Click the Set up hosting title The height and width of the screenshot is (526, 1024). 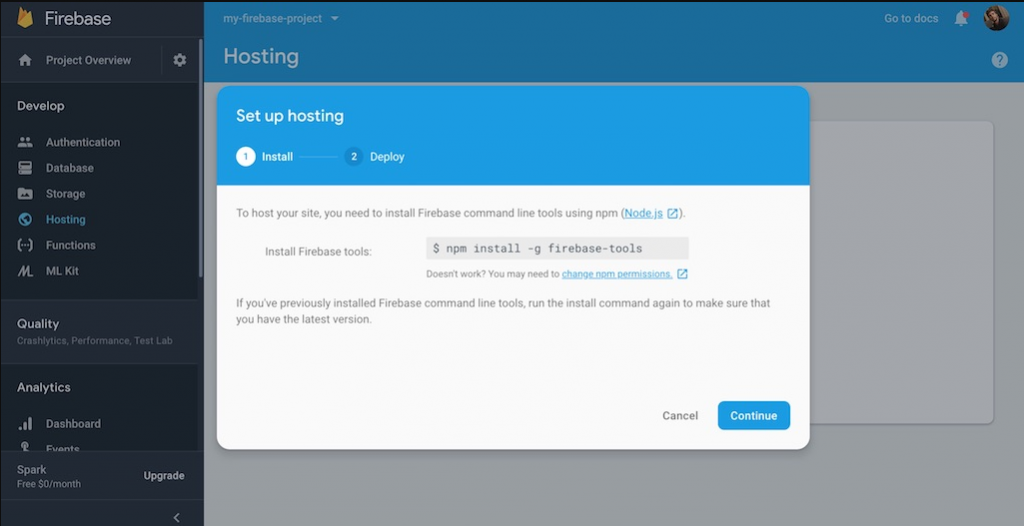point(289,116)
